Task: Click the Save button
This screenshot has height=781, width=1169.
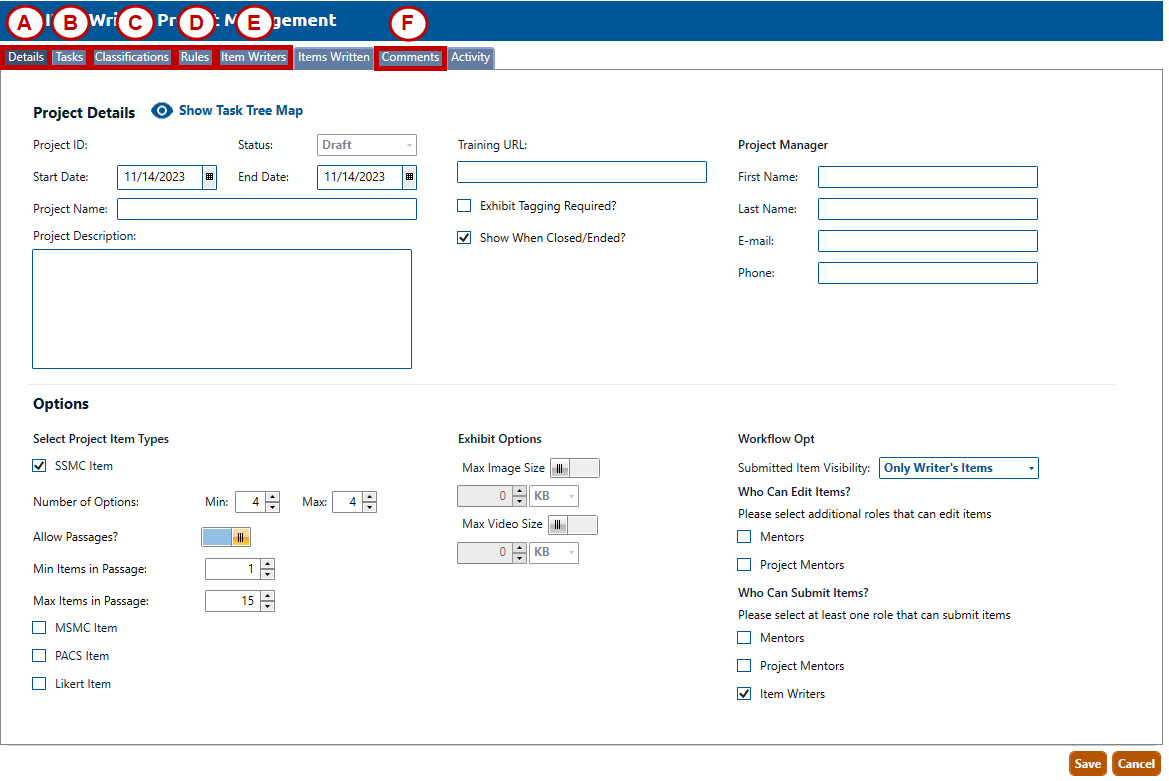Action: [x=1087, y=764]
